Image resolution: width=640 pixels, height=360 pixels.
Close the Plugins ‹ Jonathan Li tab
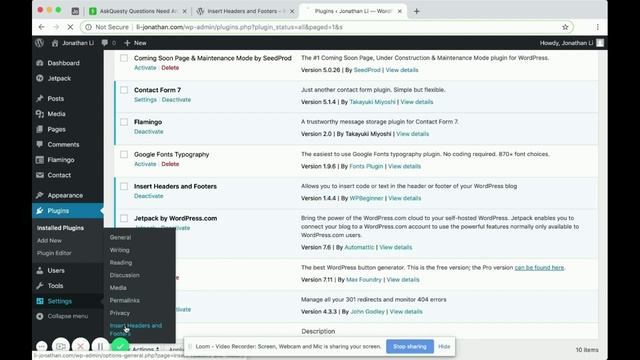coord(400,11)
